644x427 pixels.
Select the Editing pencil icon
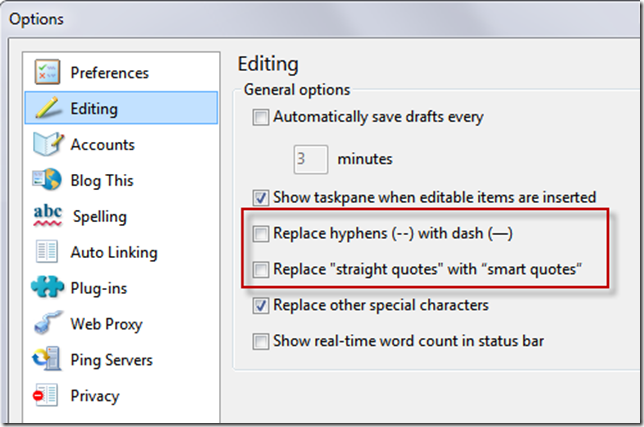(x=48, y=108)
